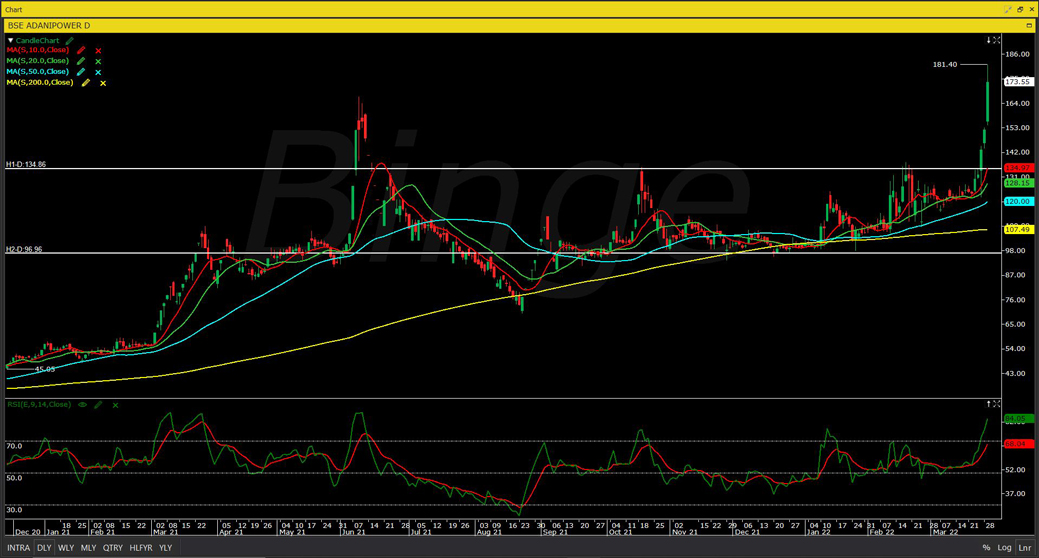Viewport: 1039px width, 558px height.
Task: Select the RSI(E,9,14,Close) legend label
Action: 39,404
